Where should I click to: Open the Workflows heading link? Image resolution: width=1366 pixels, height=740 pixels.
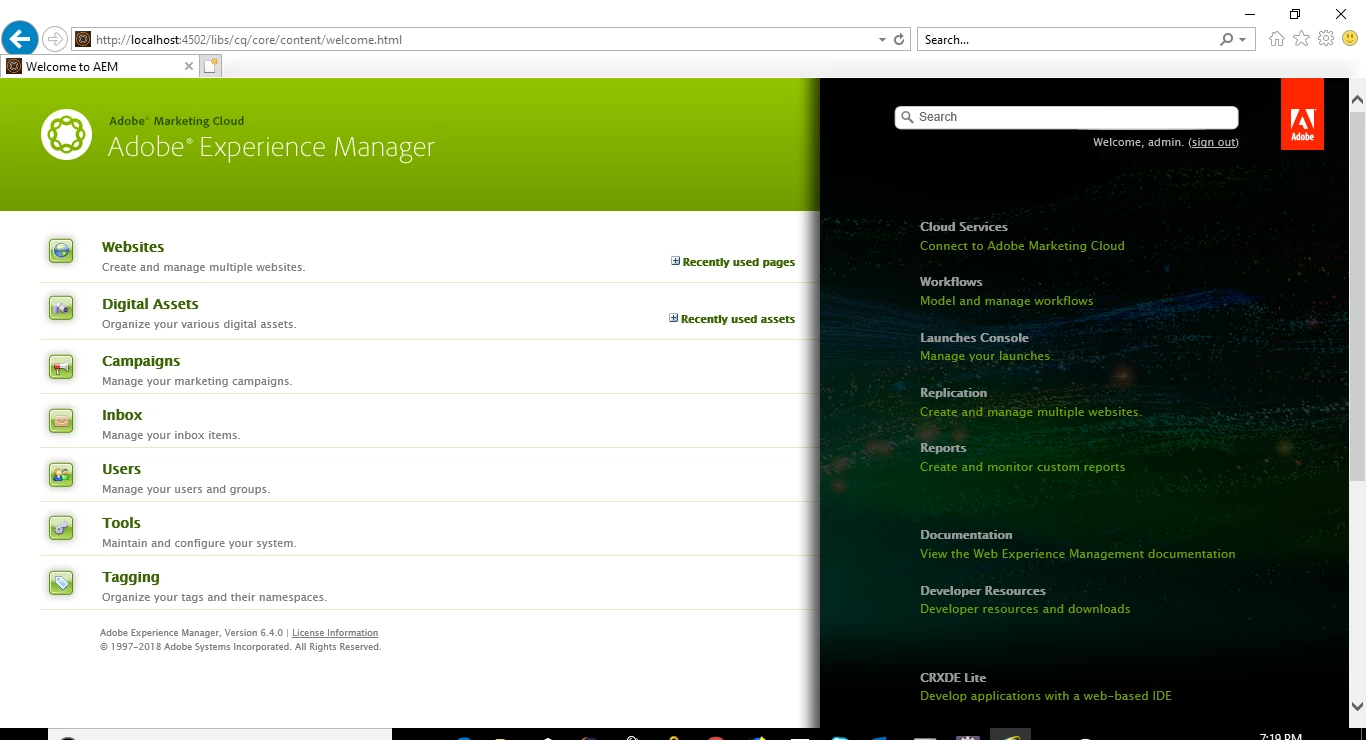951,282
